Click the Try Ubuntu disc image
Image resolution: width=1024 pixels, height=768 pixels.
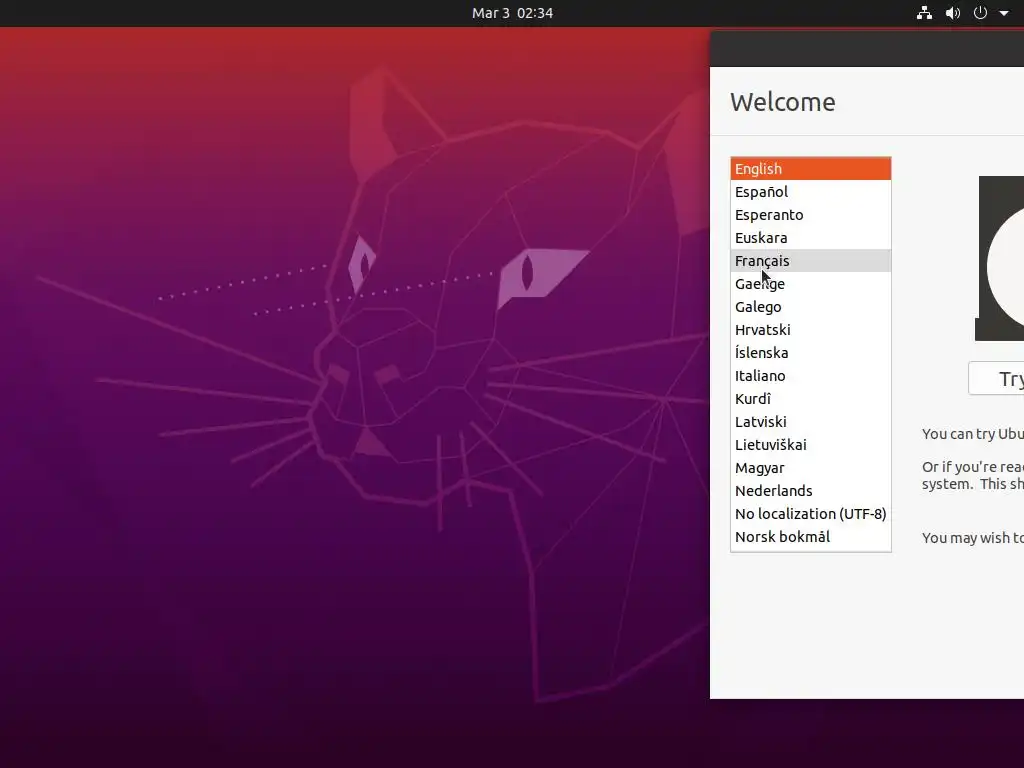click(x=999, y=259)
